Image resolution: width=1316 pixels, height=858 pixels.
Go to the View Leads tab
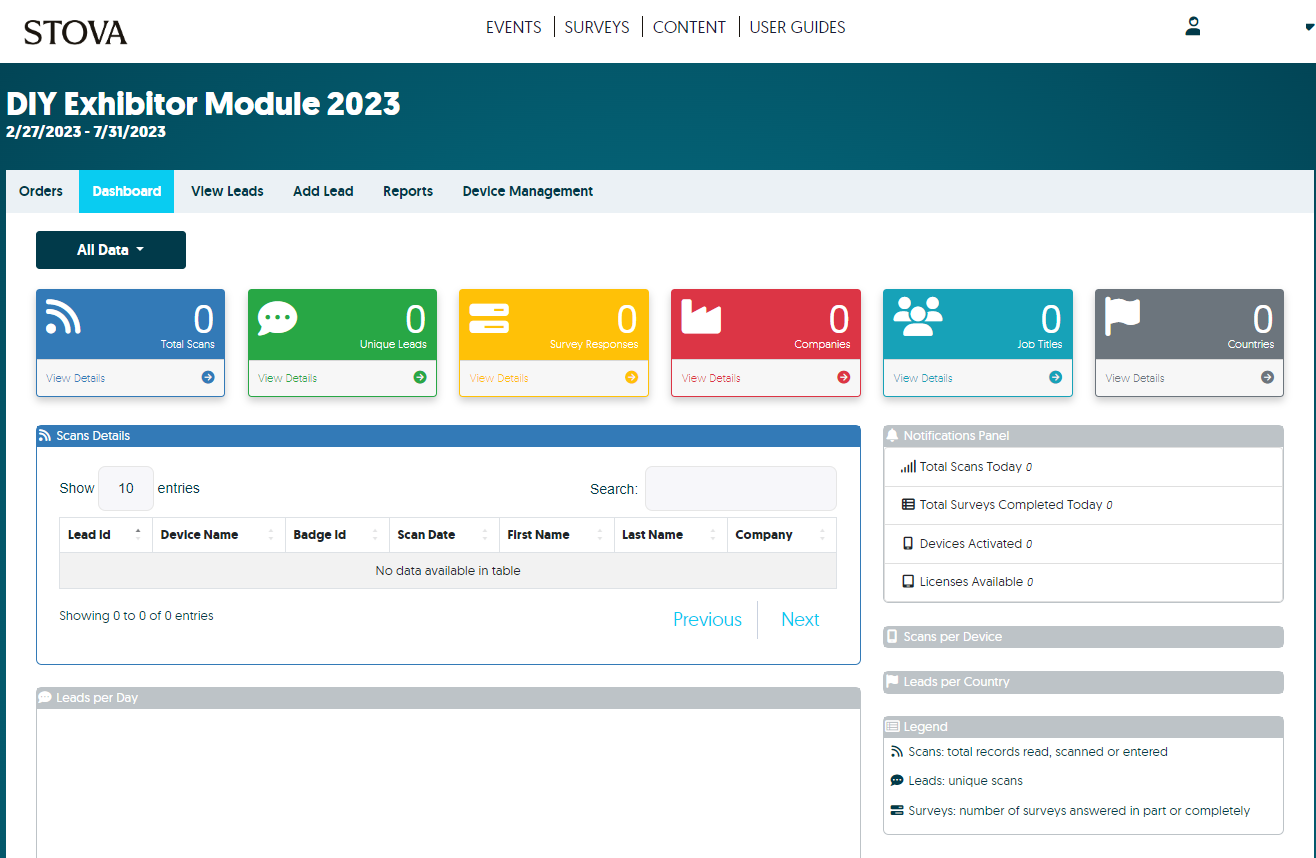(x=227, y=191)
